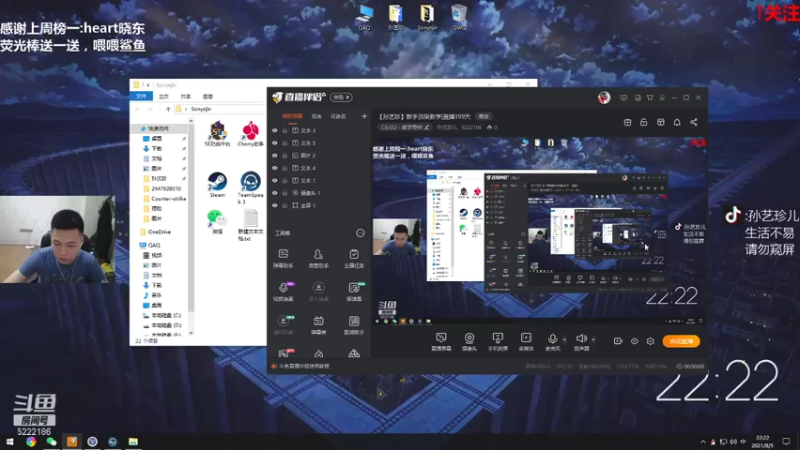The height and width of the screenshot is (450, 800).
Task: Go up one folder in Explorer
Action: [x=168, y=109]
